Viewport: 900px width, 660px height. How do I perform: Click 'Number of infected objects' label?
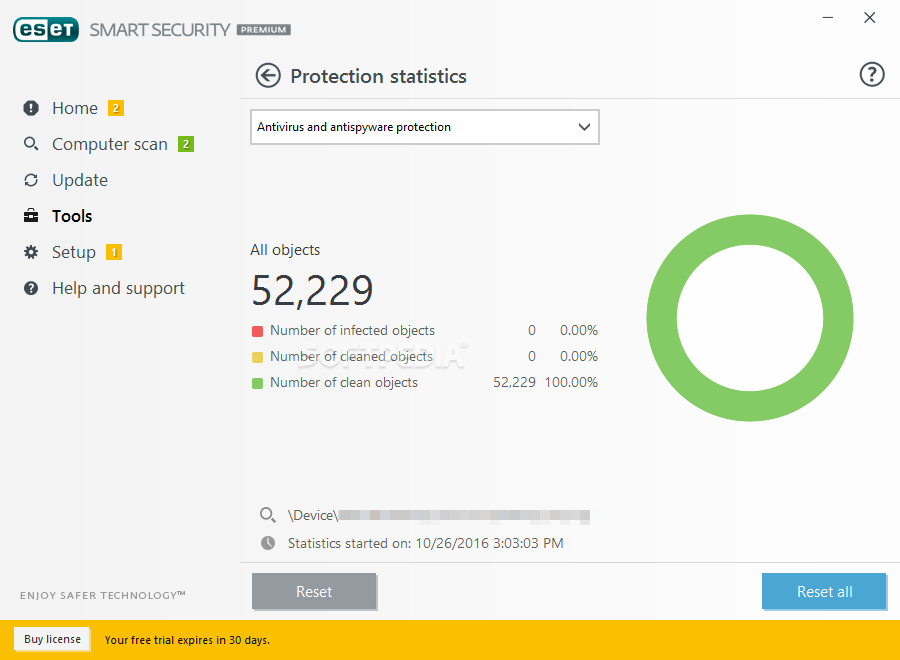(x=352, y=331)
